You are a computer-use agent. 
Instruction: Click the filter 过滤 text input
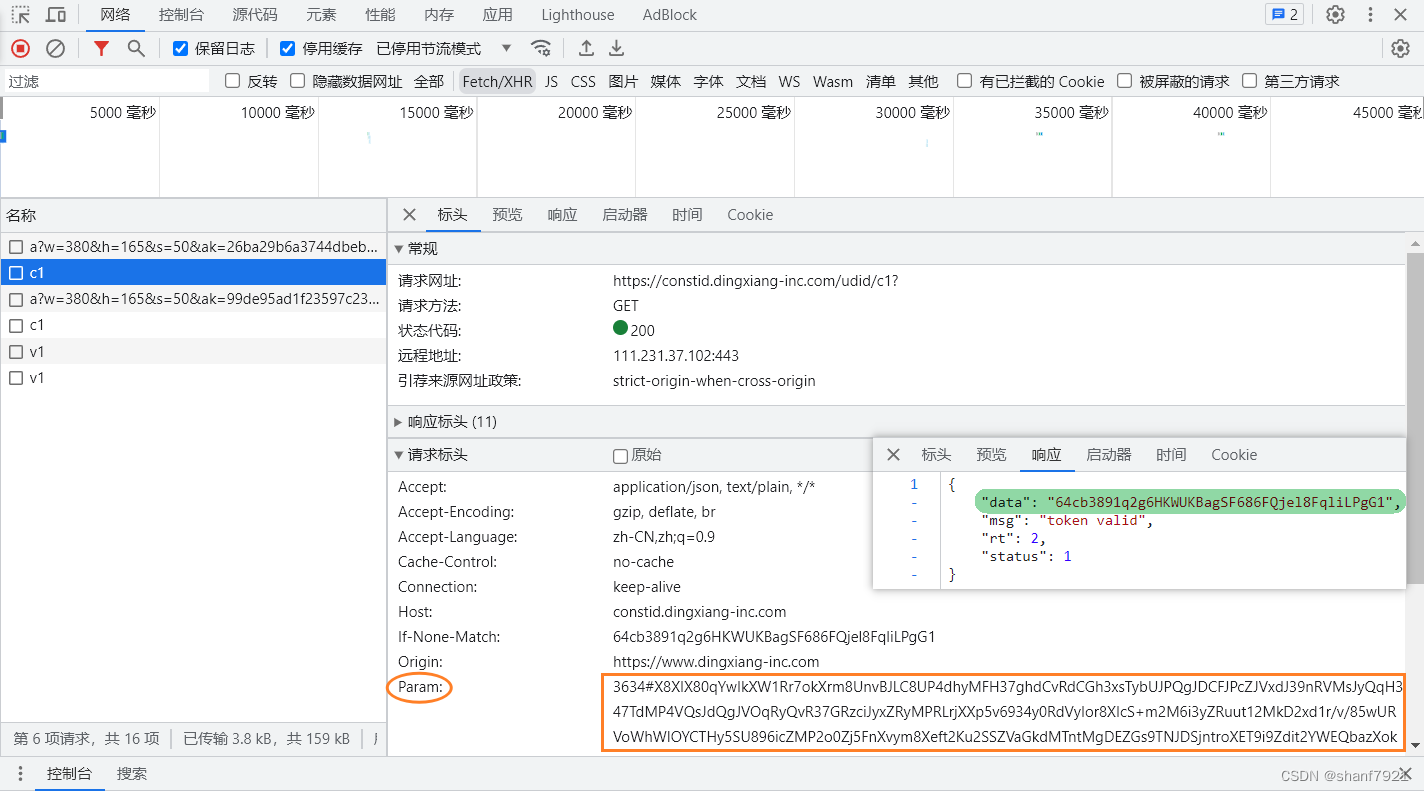coord(107,81)
